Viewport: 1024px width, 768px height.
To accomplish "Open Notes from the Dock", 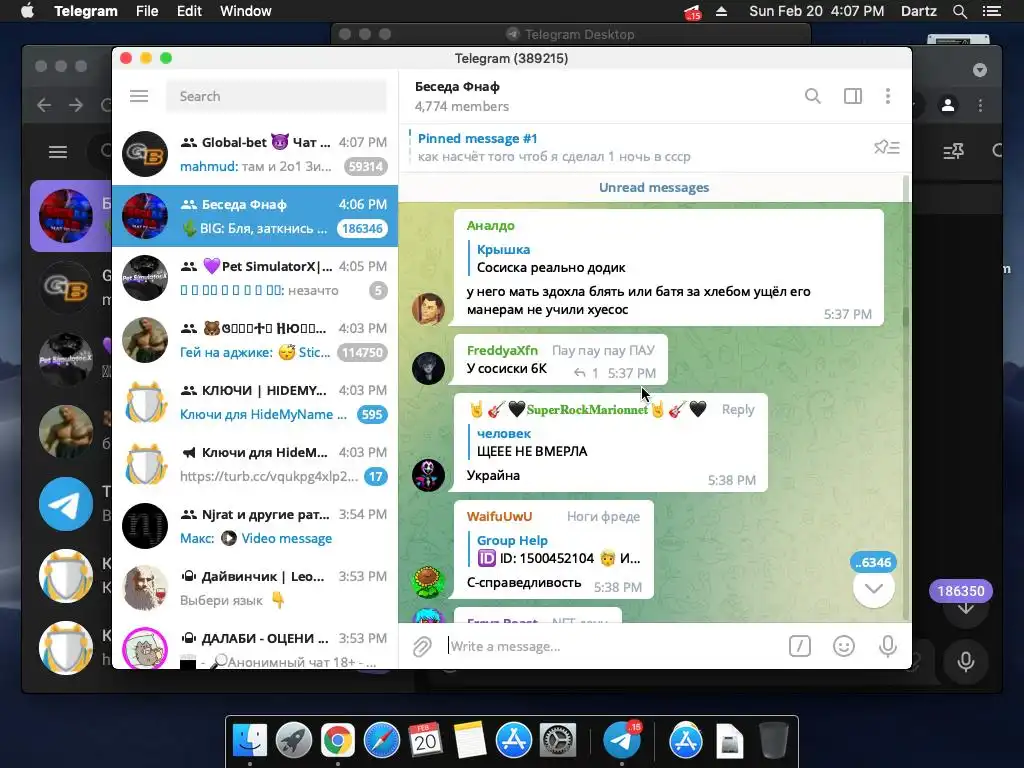I will tap(470, 741).
